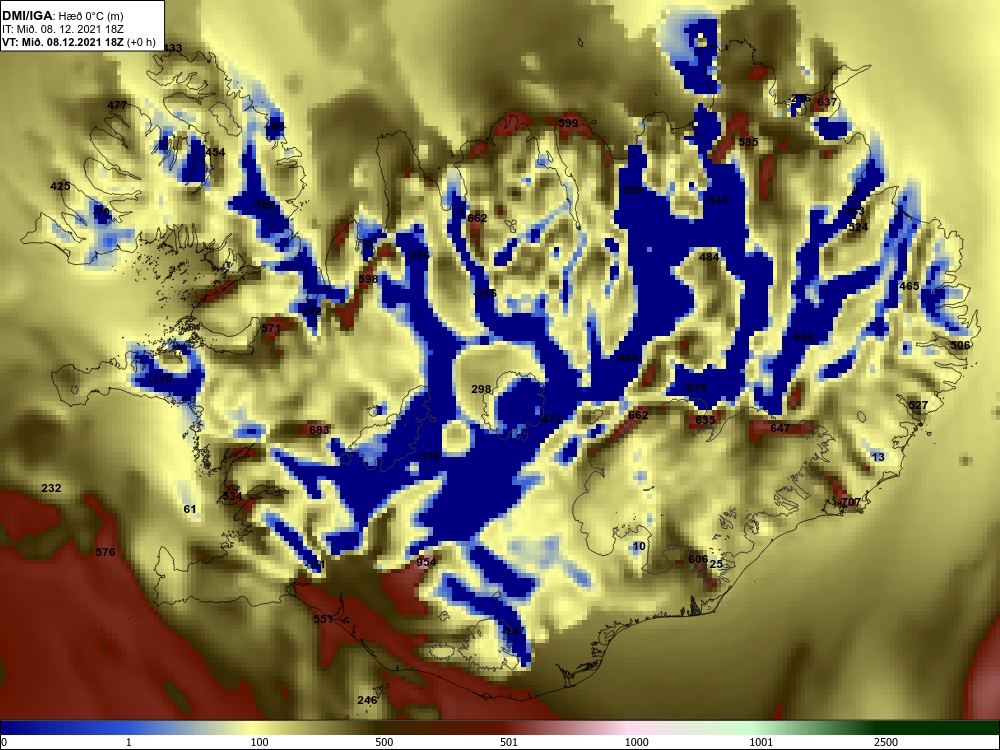Click the map value "551"
The height and width of the screenshot is (750, 1000).
323,619
